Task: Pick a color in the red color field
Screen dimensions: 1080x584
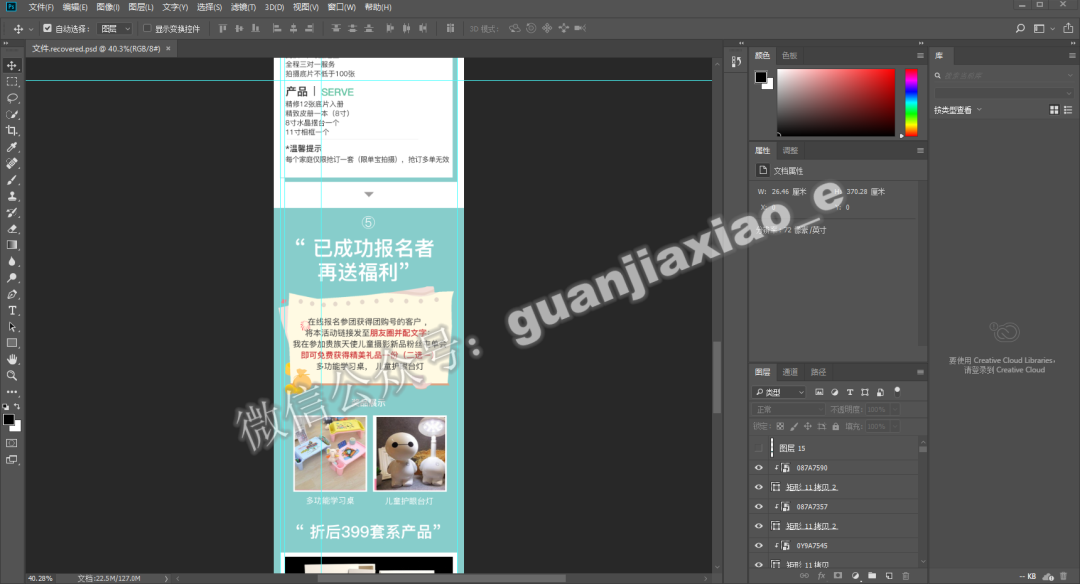Action: tap(836, 102)
